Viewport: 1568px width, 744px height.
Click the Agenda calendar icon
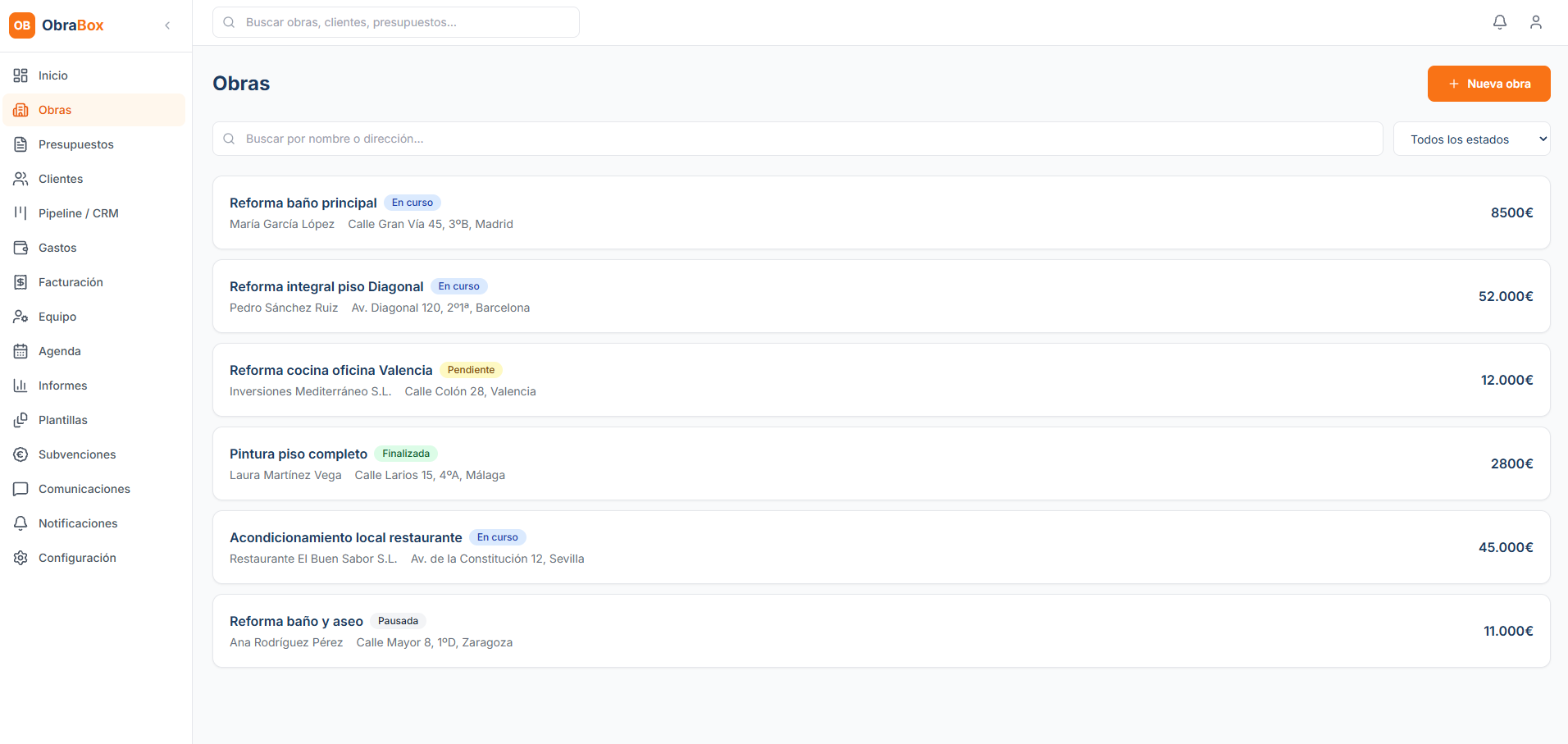pos(21,351)
